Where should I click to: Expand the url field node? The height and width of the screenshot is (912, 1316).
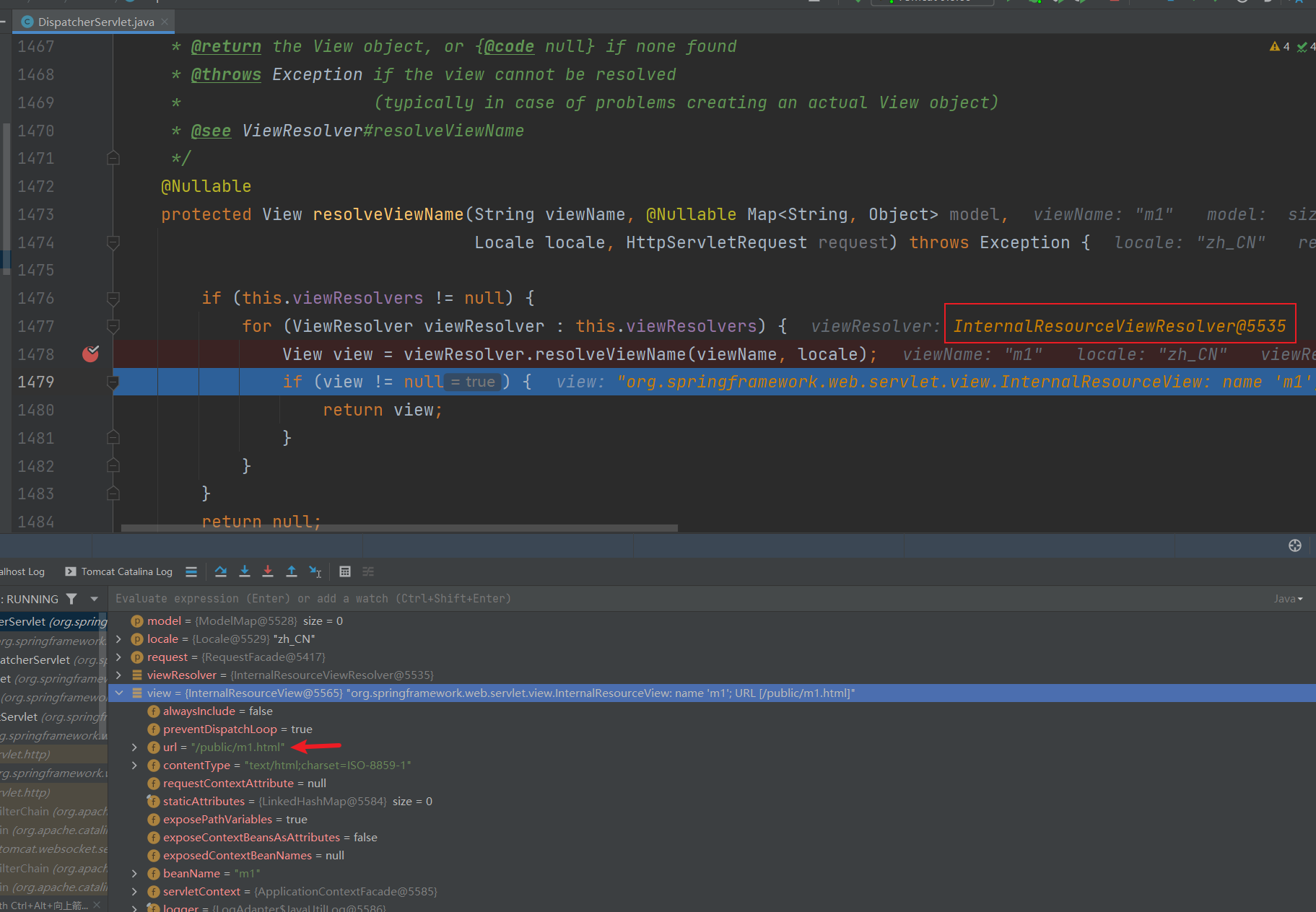tap(134, 747)
